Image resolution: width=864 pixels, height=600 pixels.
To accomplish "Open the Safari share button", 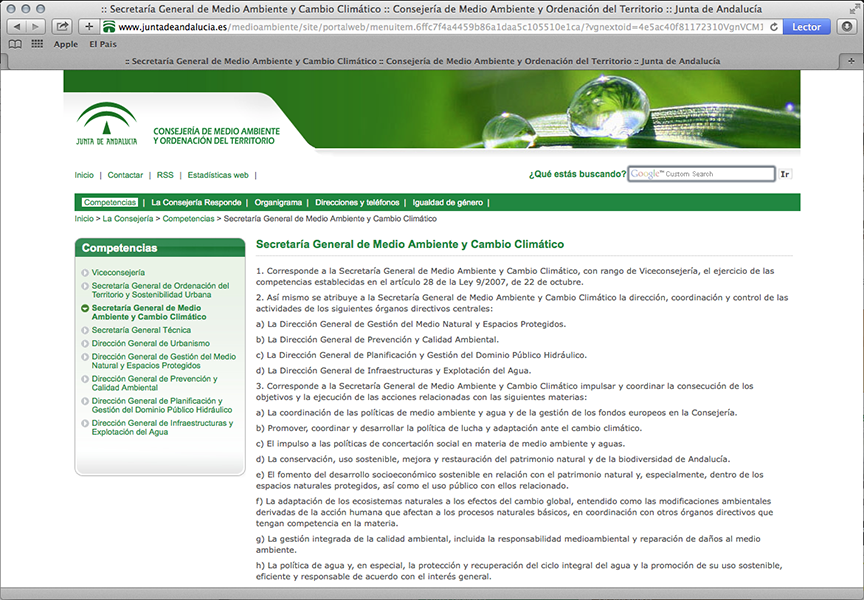I will click(62, 27).
